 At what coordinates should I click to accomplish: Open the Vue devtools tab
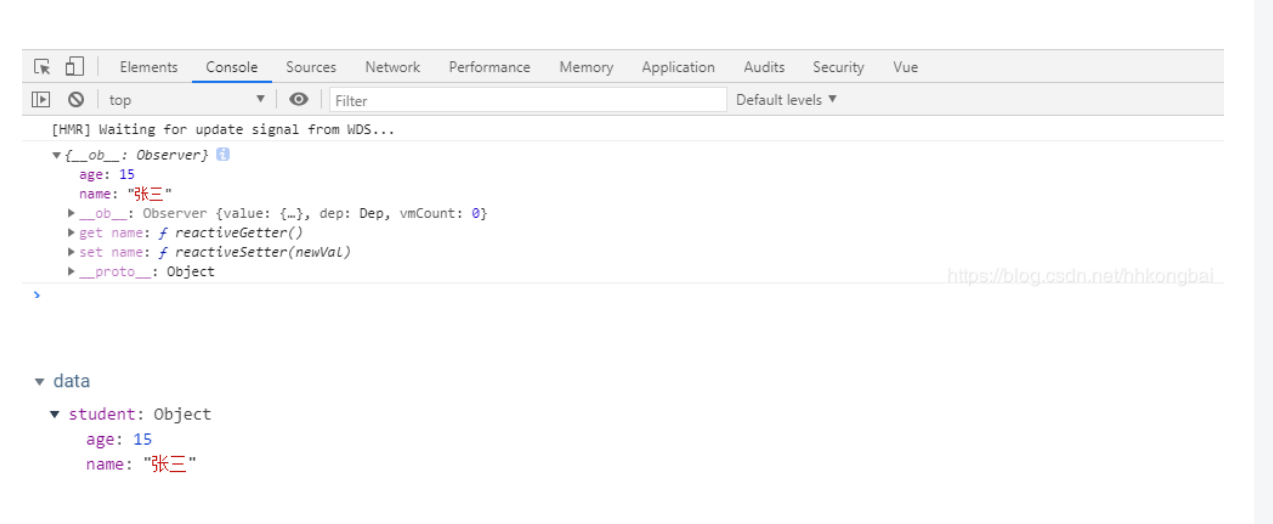point(906,67)
